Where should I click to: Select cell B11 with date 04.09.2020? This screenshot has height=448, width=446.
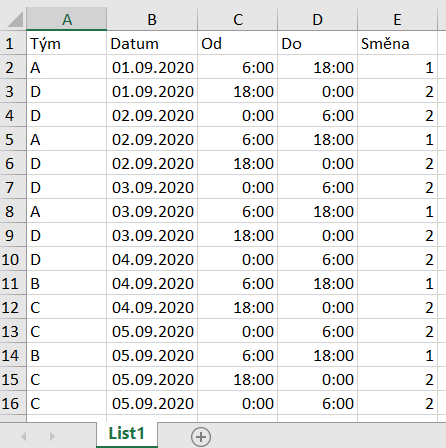pos(152,283)
